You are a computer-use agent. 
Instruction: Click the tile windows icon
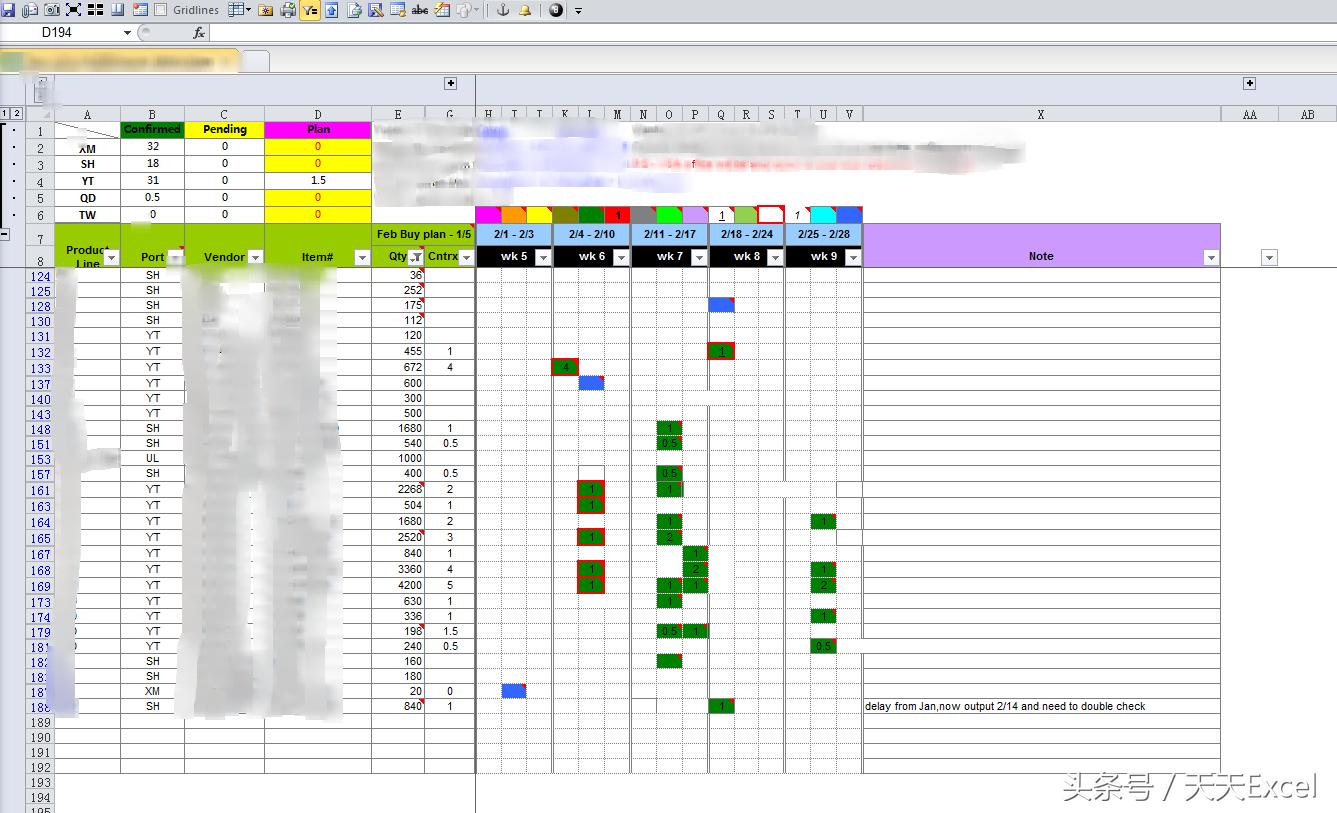point(96,10)
